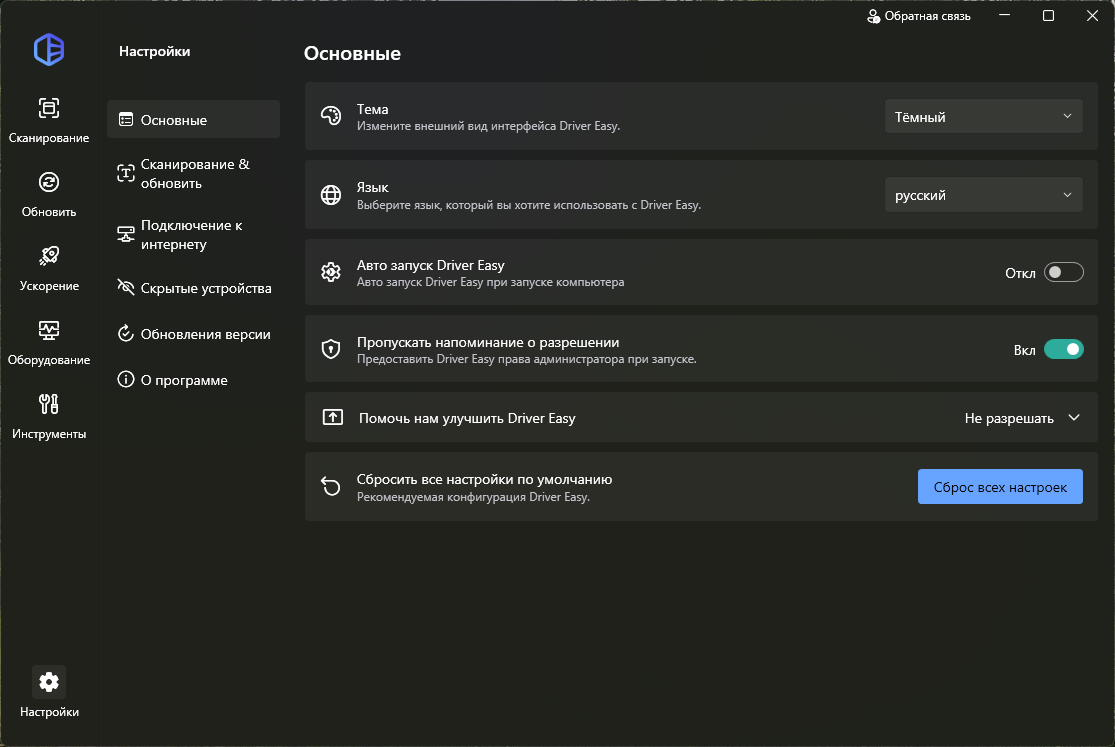The image size is (1115, 747).
Task: Open the Сканирование section in sidebar
Action: (x=49, y=109)
